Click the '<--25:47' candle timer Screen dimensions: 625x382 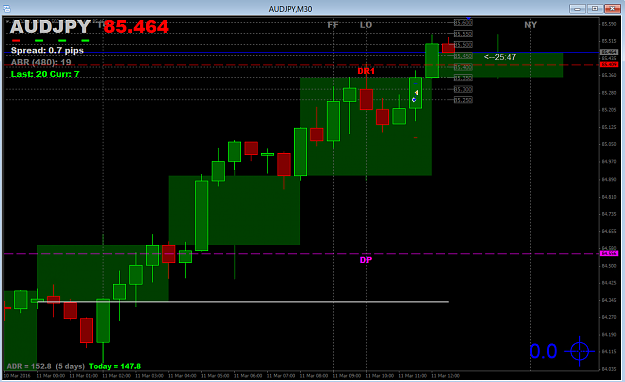point(500,57)
